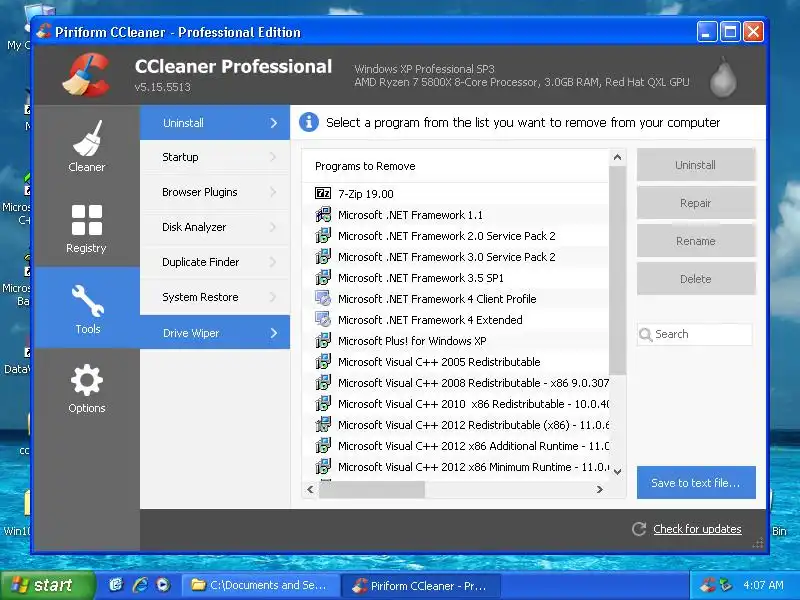Viewport: 800px width, 600px height.
Task: Open the Disk Analyzer tool
Action: 215,227
